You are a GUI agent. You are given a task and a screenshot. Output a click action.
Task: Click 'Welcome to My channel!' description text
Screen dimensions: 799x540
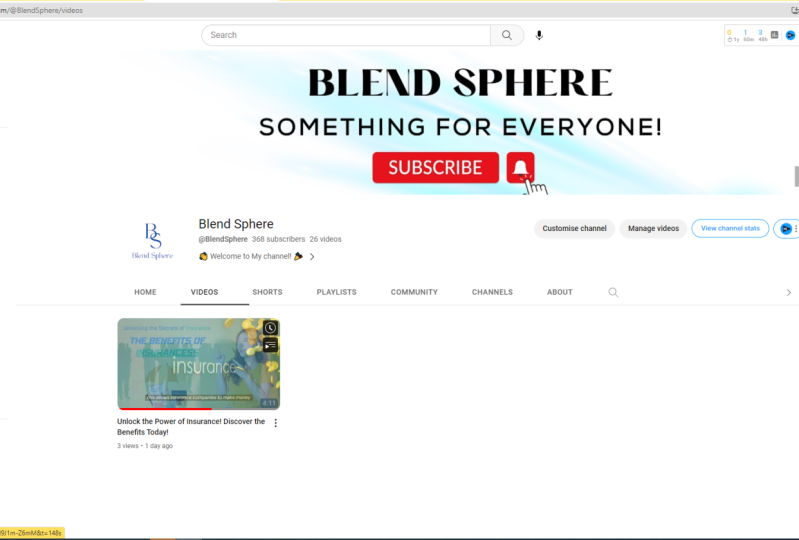click(251, 256)
